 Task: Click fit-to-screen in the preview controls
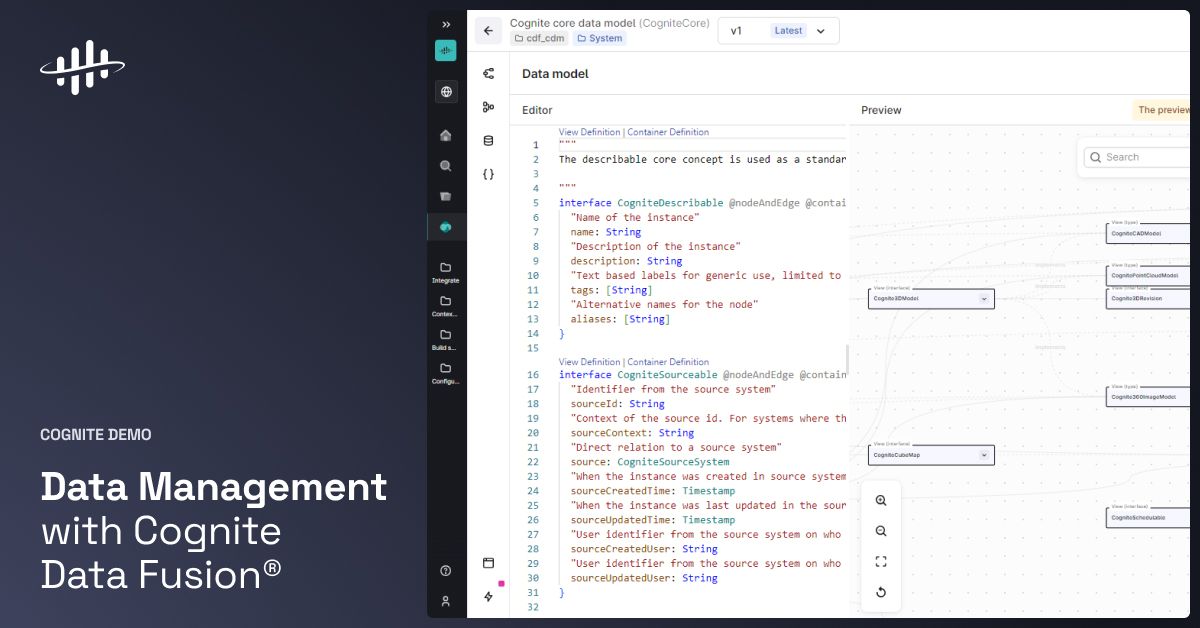(x=881, y=561)
